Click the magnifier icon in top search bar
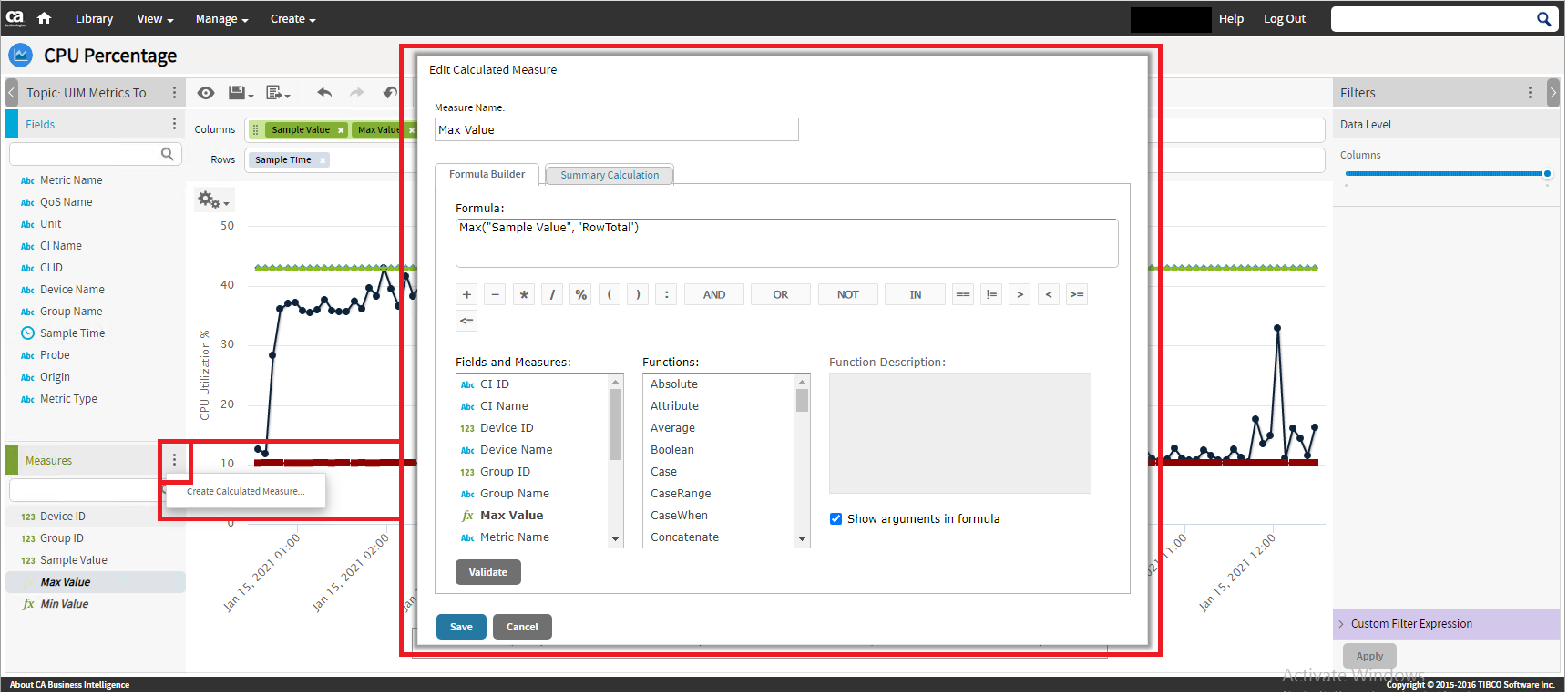 pyautogui.click(x=1543, y=19)
